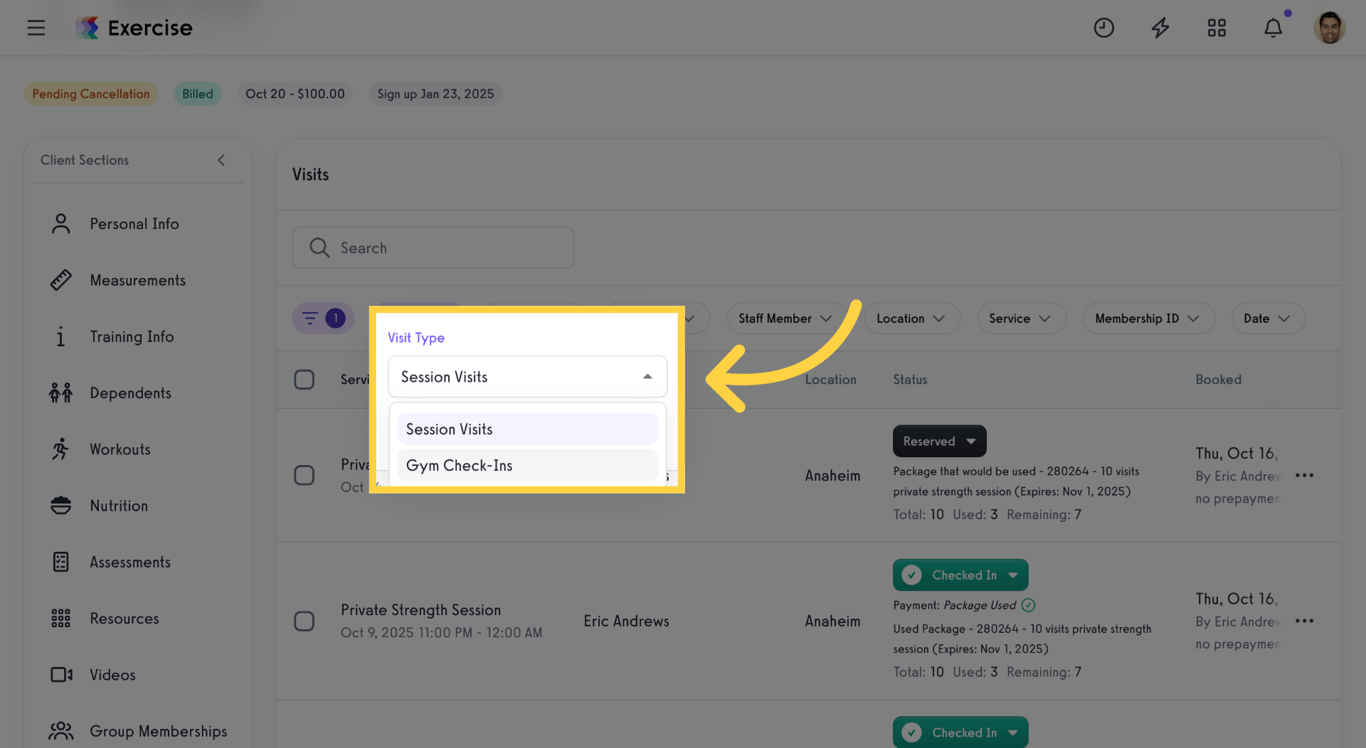Screen dimensions: 1366x748
Task: Open more options for Reserved visit row
Action: (x=1304, y=475)
